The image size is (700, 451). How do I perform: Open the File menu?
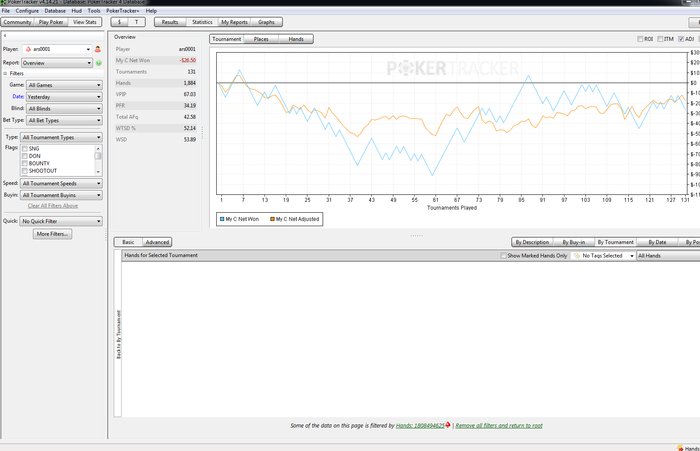coord(6,11)
